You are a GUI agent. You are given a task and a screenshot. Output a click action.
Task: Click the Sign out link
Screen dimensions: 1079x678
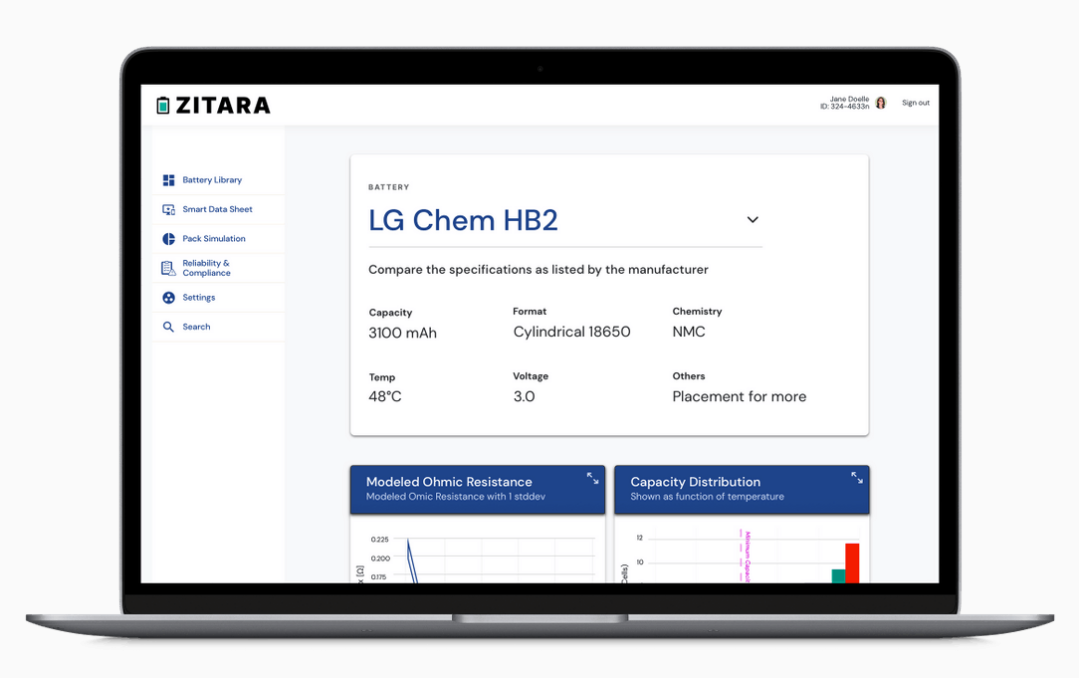tap(915, 103)
